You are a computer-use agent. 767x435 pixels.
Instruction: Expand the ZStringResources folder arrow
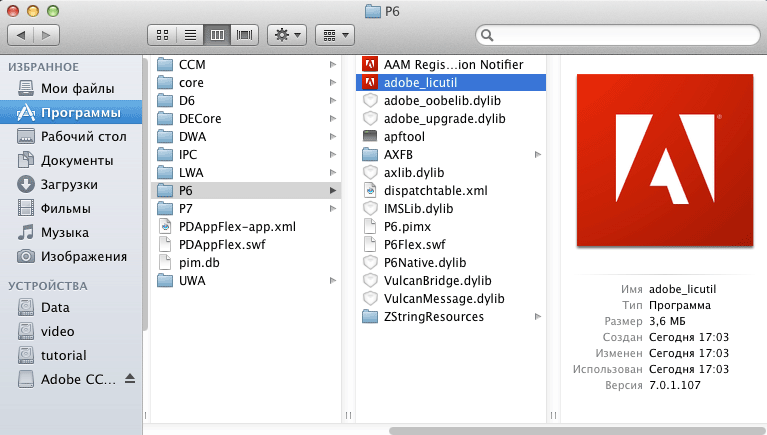538,317
